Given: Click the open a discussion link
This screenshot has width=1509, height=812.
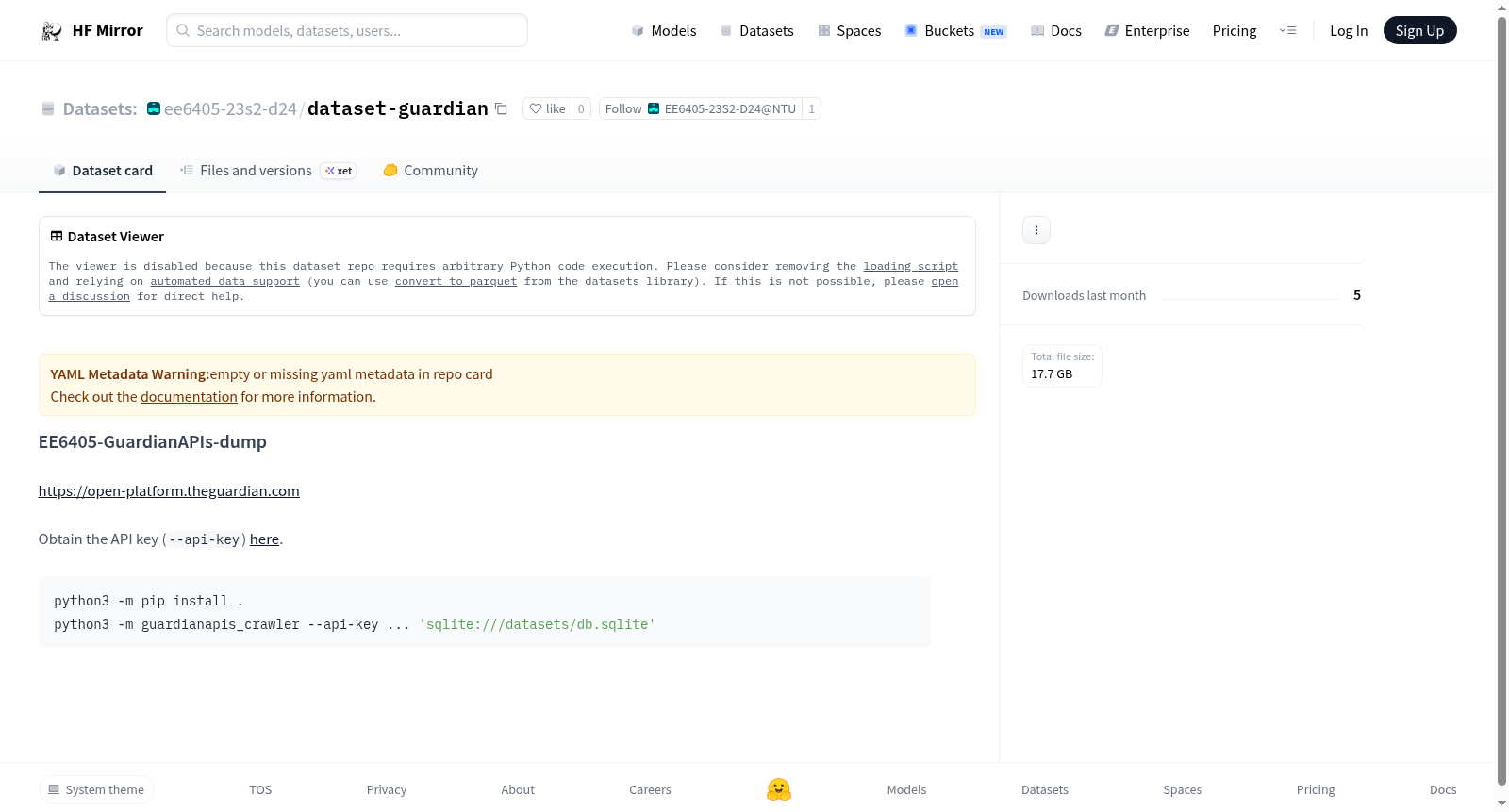Looking at the screenshot, I should (x=944, y=282).
